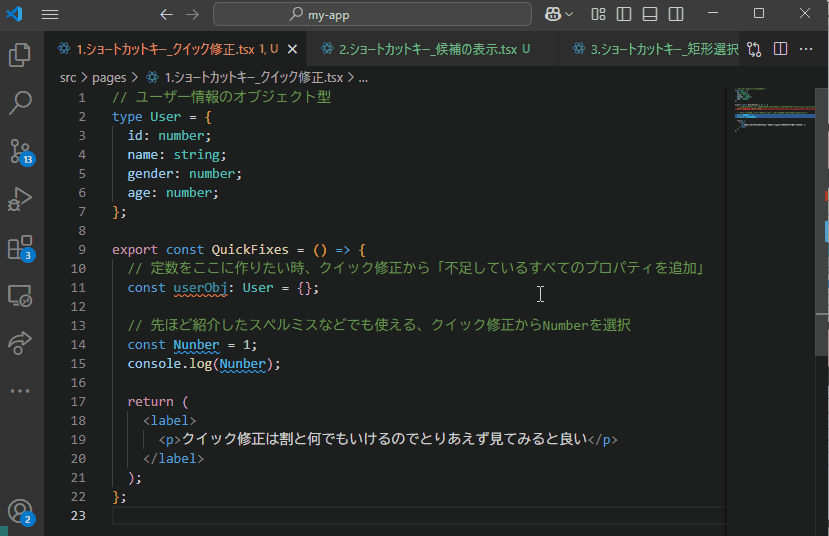Select the src breadcrumb
Viewport: 829px width, 536px height.
(x=68, y=78)
